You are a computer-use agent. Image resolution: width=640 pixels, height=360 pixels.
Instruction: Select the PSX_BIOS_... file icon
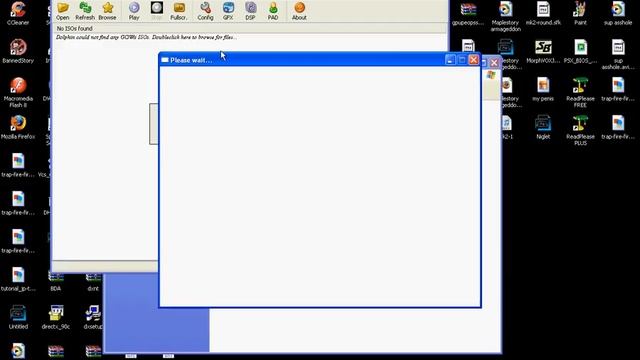pyautogui.click(x=580, y=51)
